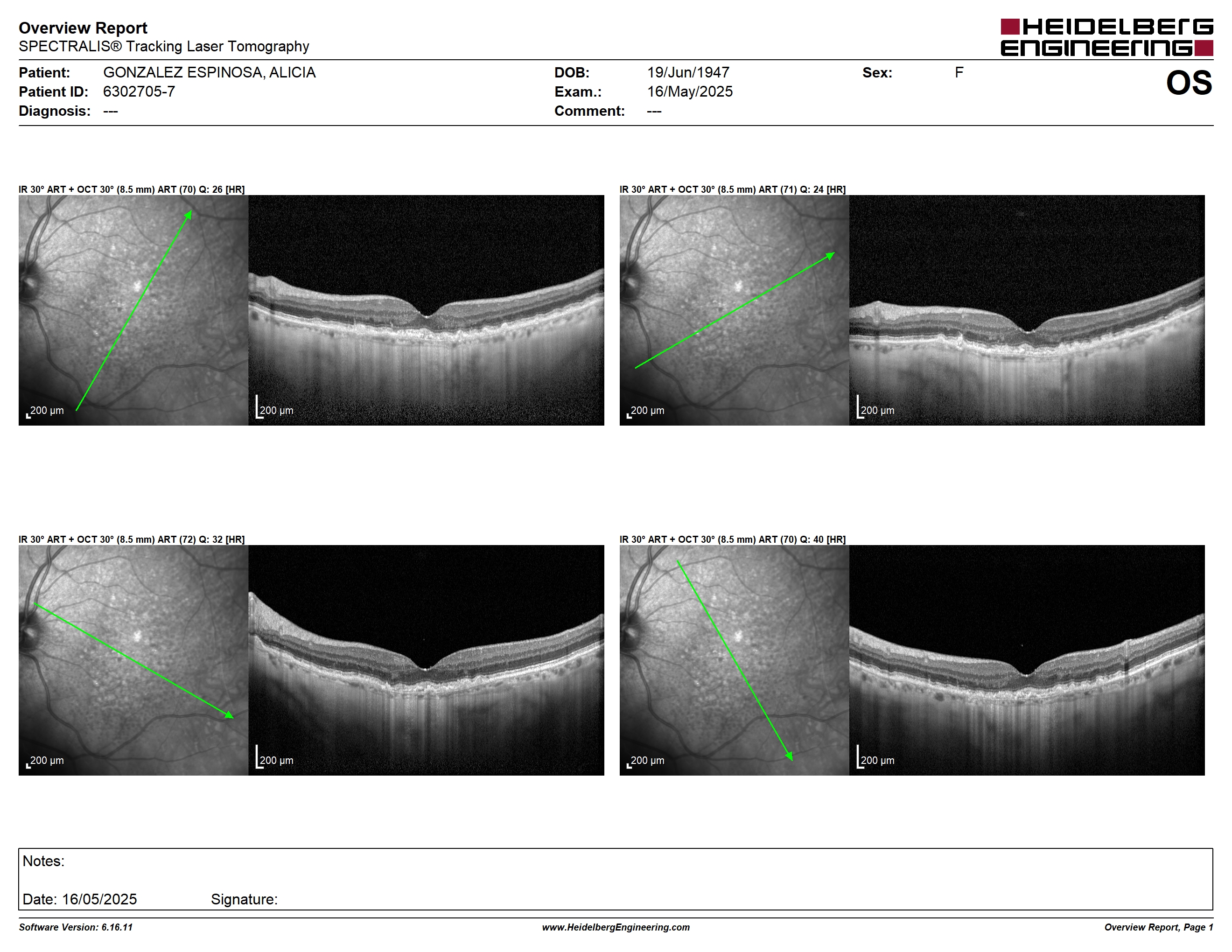1232x952 pixels.
Task: Select the exam date 16/May/2025
Action: (x=690, y=91)
